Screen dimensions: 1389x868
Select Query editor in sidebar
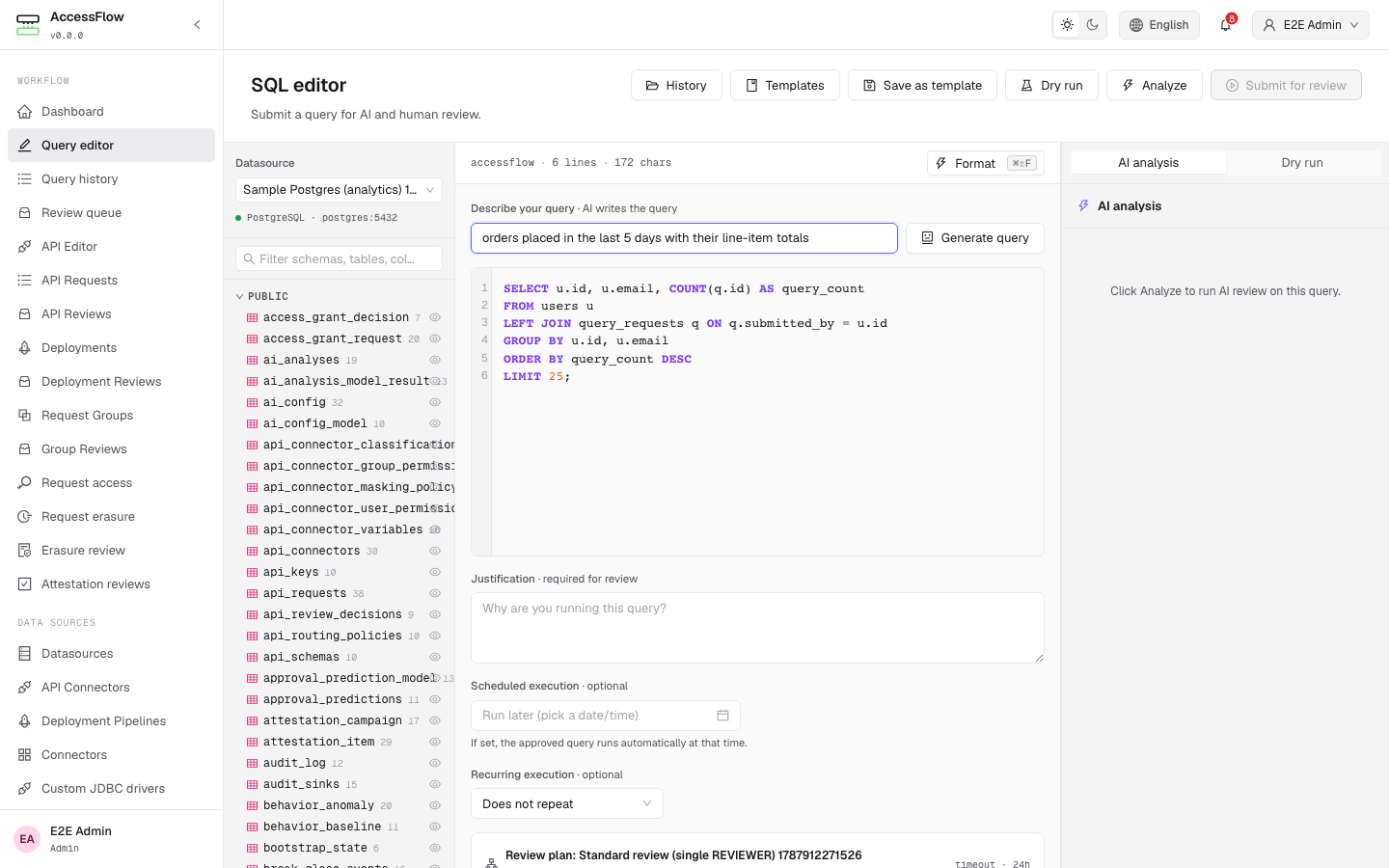[111, 146]
